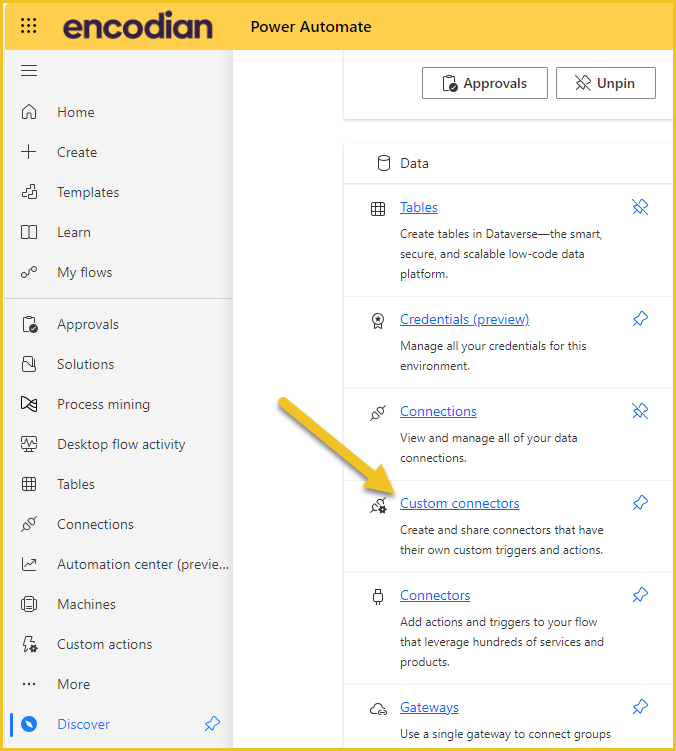Click the Desktop flow activity icon
This screenshot has width=676, height=751.
29,444
